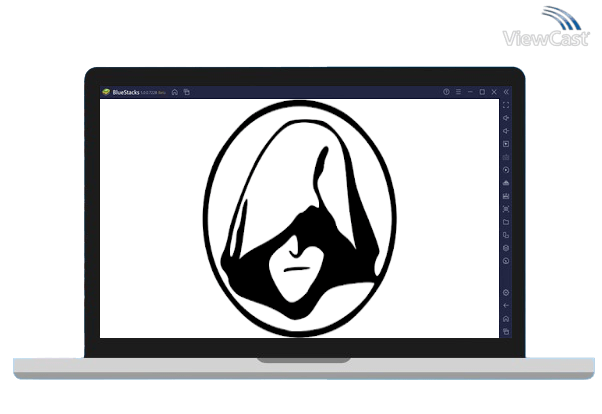
Task: Click the hooded figure logo image
Action: [x=299, y=219]
